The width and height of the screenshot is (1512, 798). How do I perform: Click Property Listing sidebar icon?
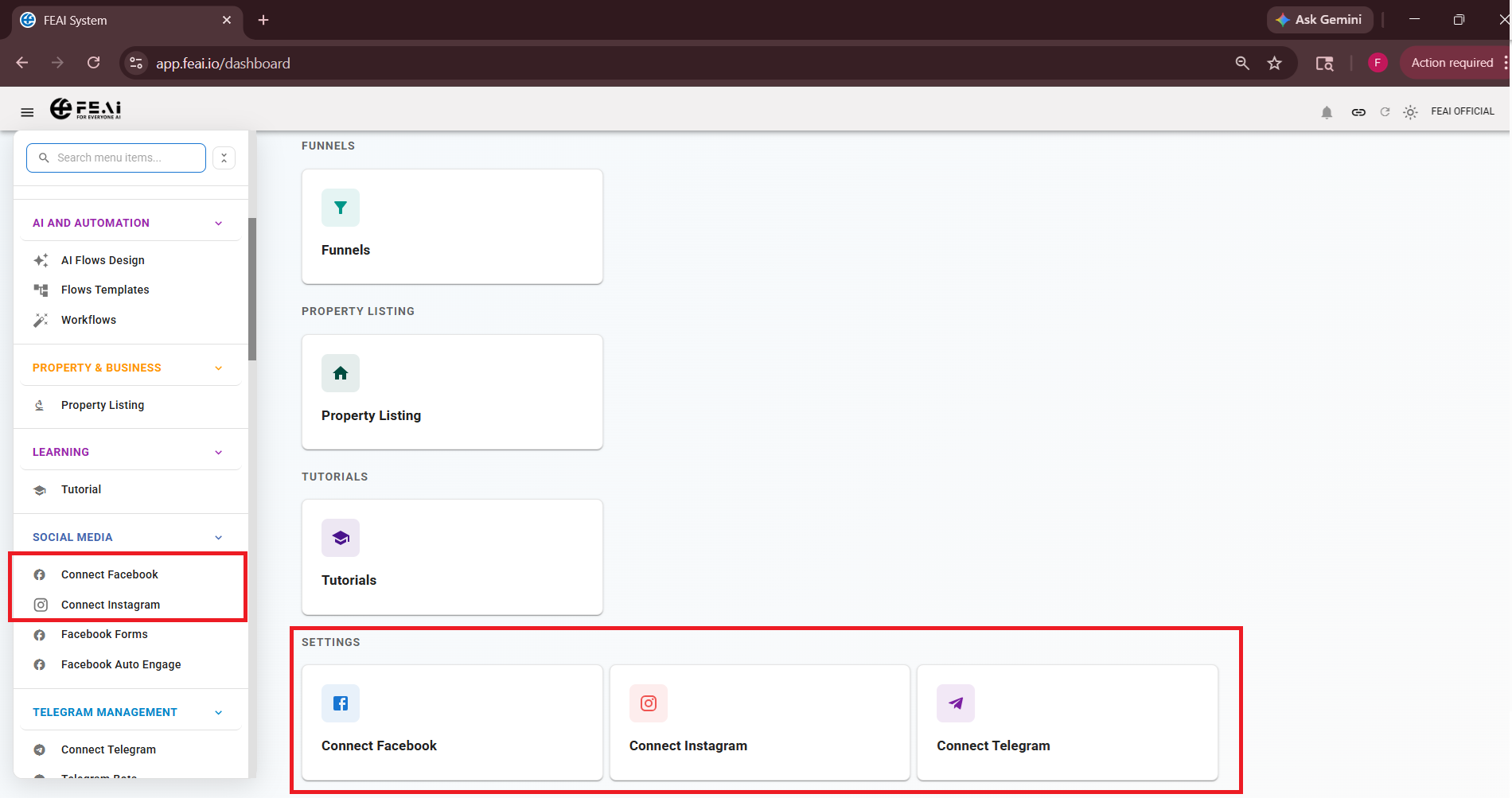pos(40,405)
